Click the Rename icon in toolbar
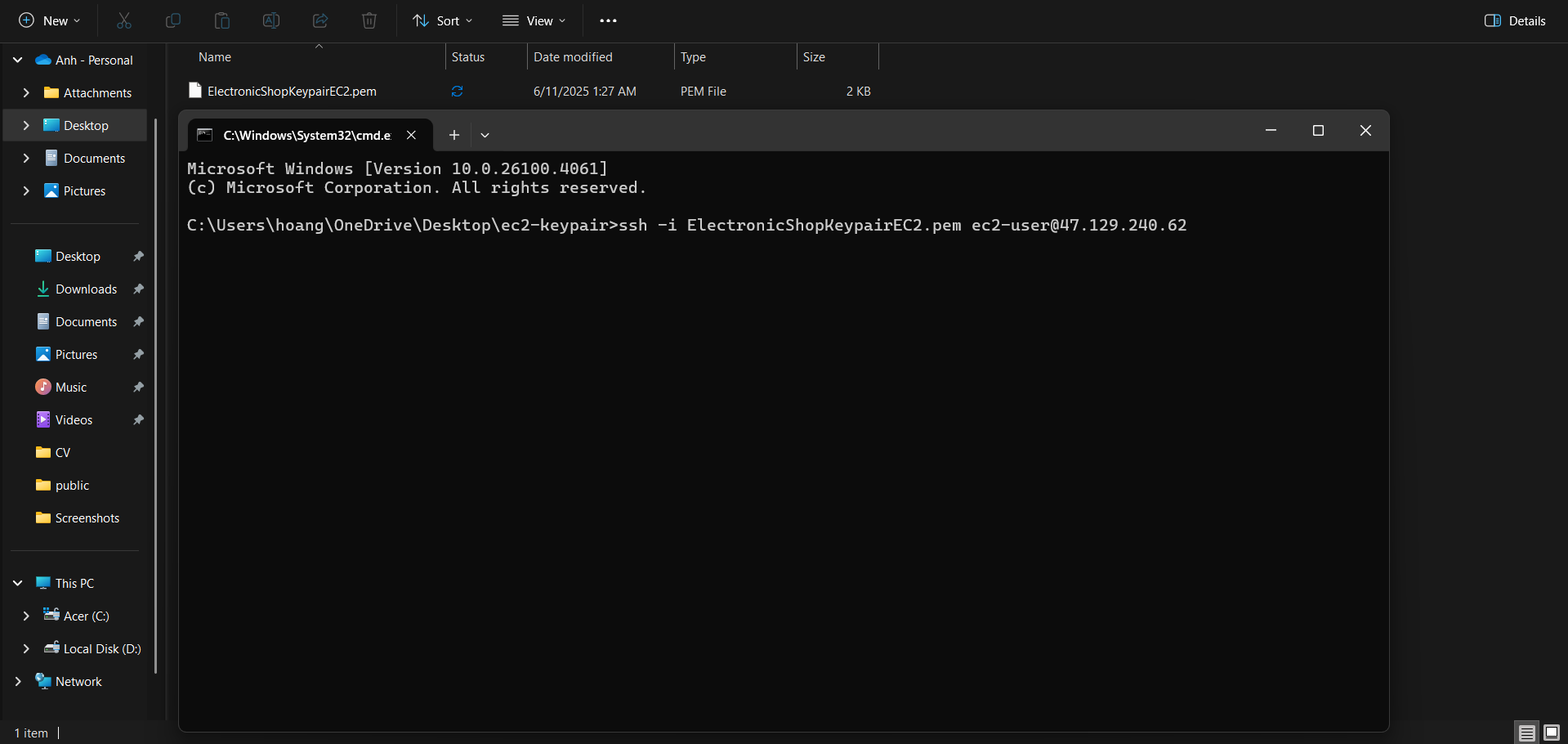Screen dimensions: 1568x744 pyautogui.click(x=271, y=20)
